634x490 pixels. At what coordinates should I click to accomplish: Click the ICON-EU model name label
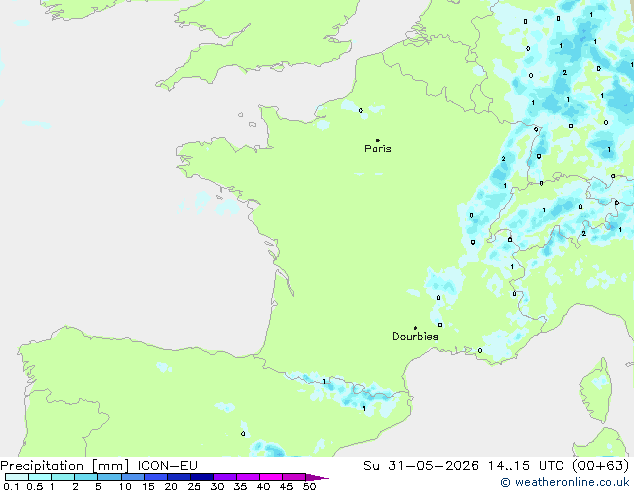pyautogui.click(x=167, y=466)
